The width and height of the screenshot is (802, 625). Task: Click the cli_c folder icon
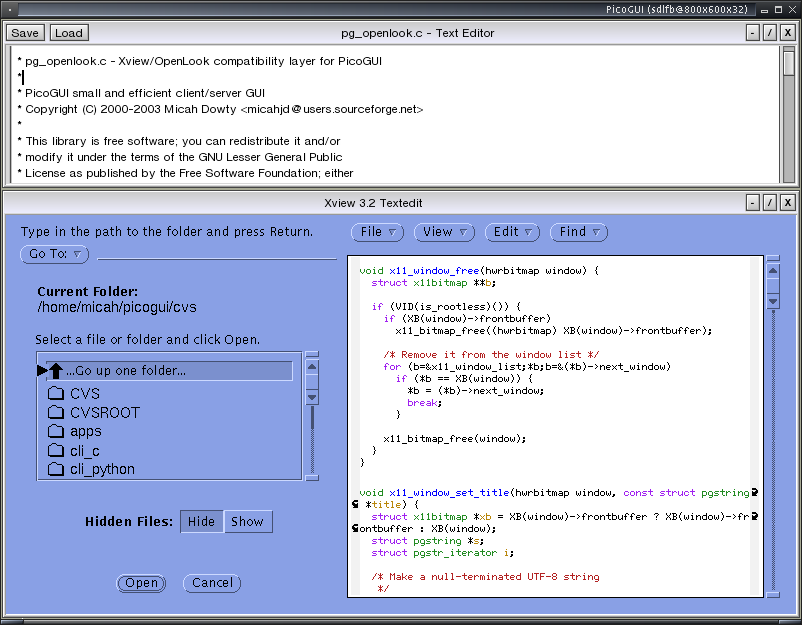click(55, 450)
